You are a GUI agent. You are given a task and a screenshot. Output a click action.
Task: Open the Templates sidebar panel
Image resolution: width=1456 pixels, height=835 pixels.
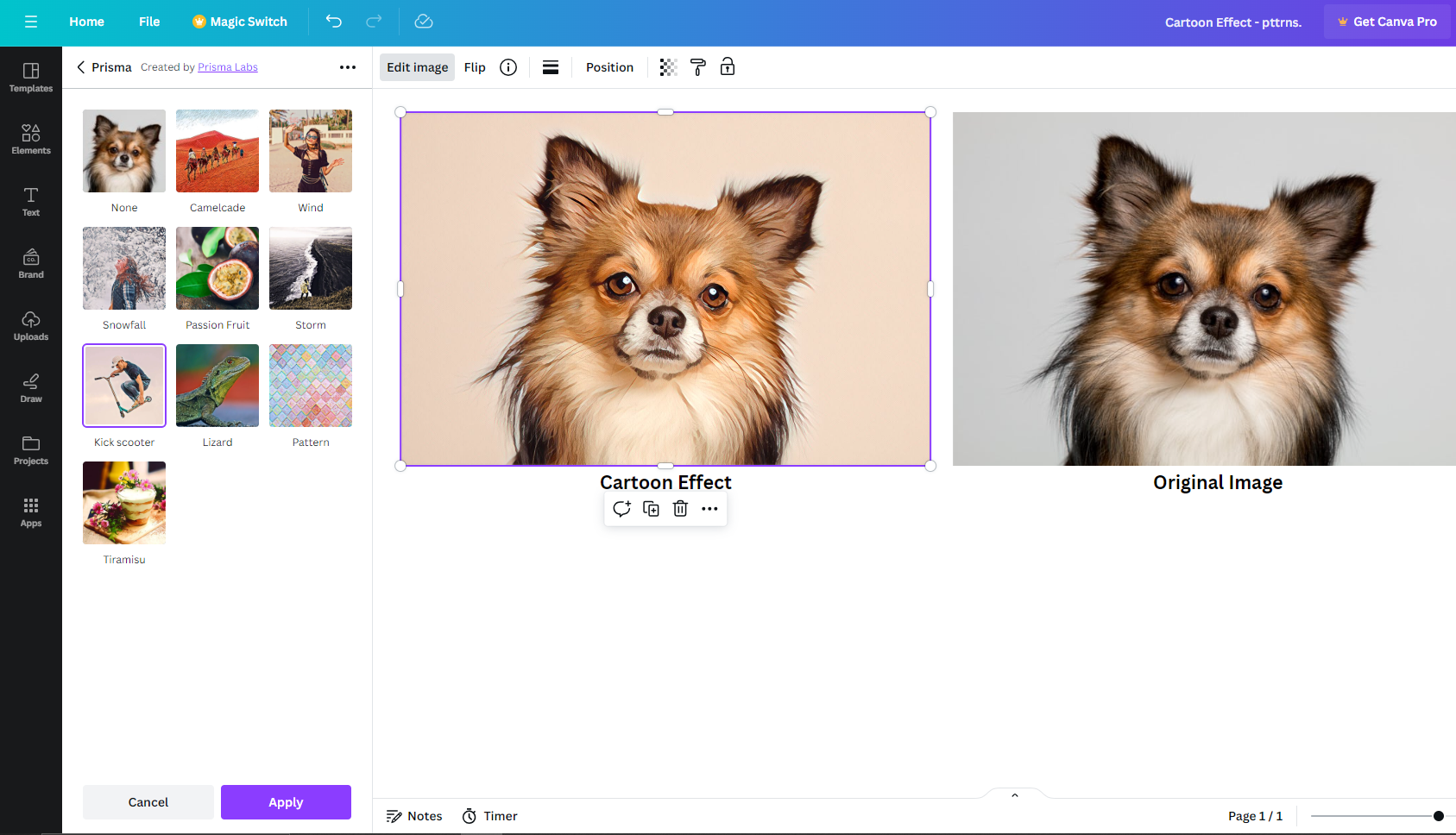pyautogui.click(x=31, y=78)
